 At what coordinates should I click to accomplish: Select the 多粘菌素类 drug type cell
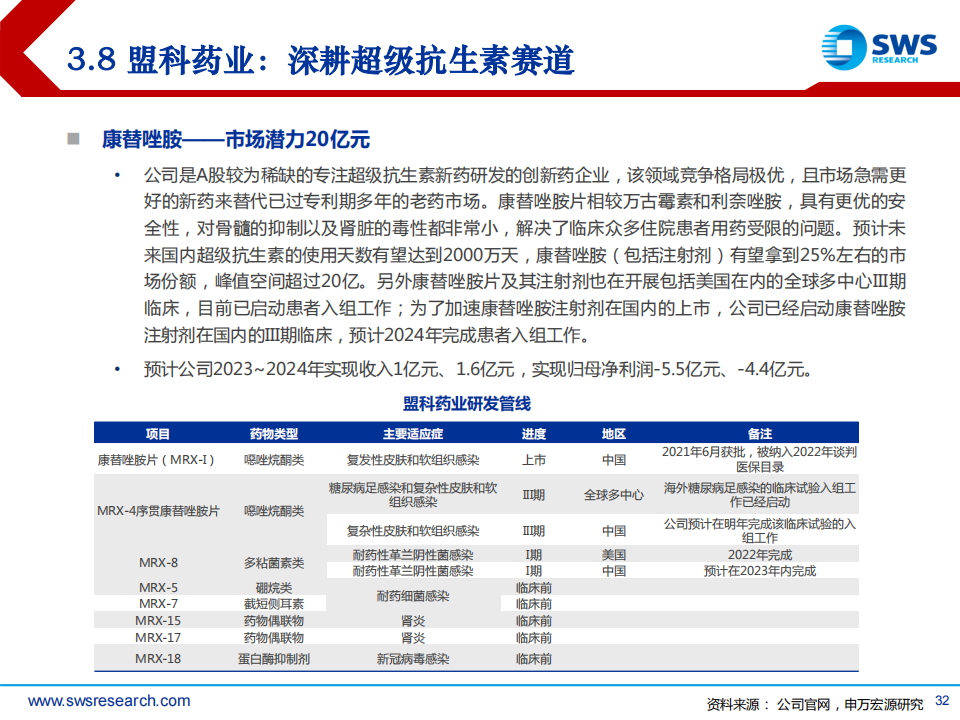[274, 563]
